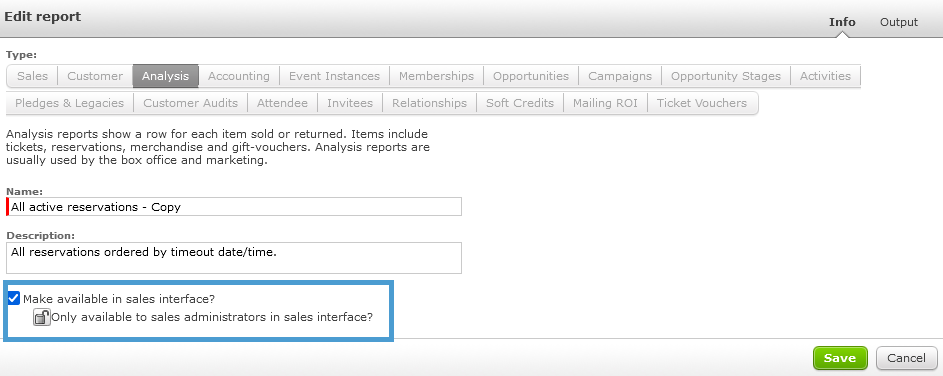The height and width of the screenshot is (376, 943).
Task: Choose the Ticket Vouchers report type
Action: [702, 103]
